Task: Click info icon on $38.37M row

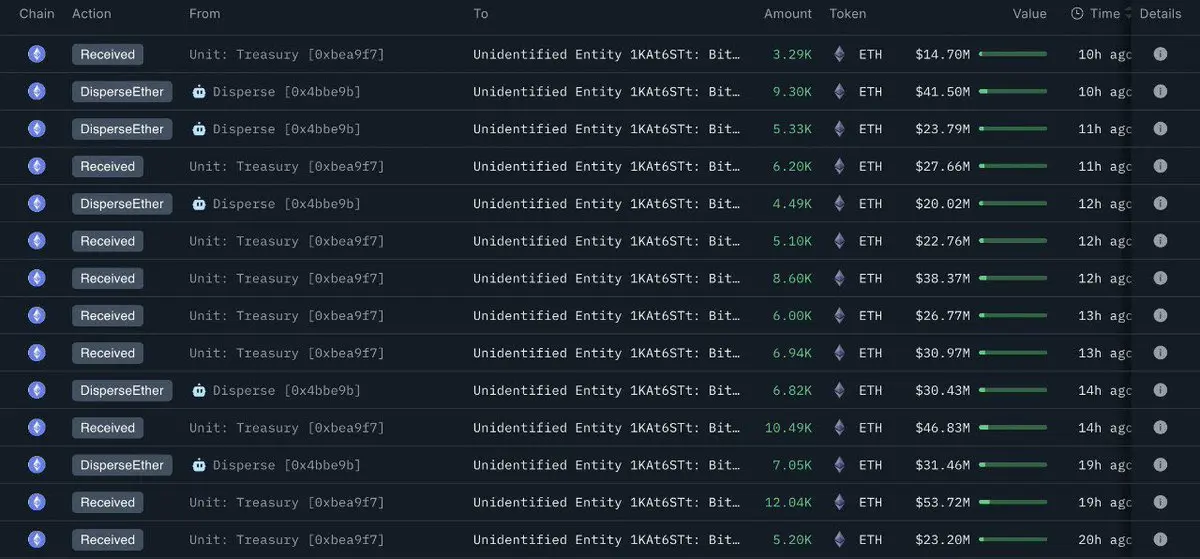Action: click(1160, 278)
